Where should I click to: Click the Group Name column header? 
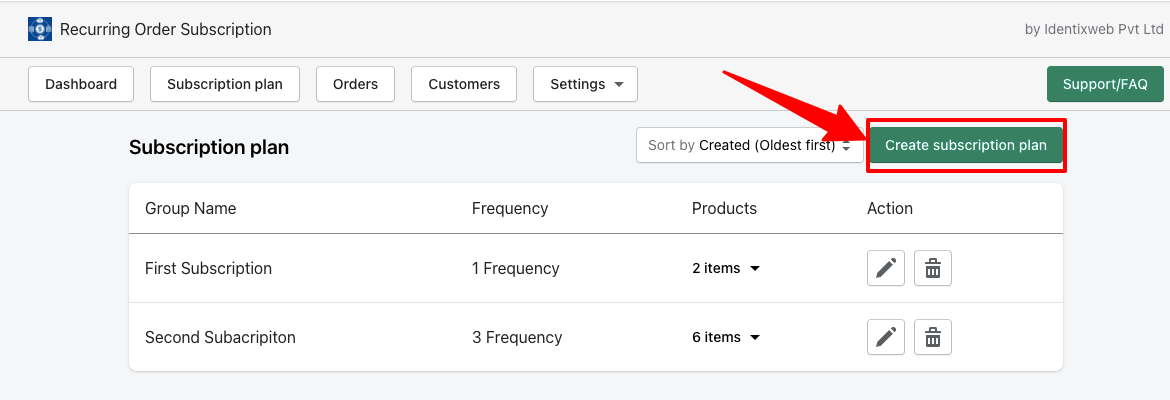(190, 208)
